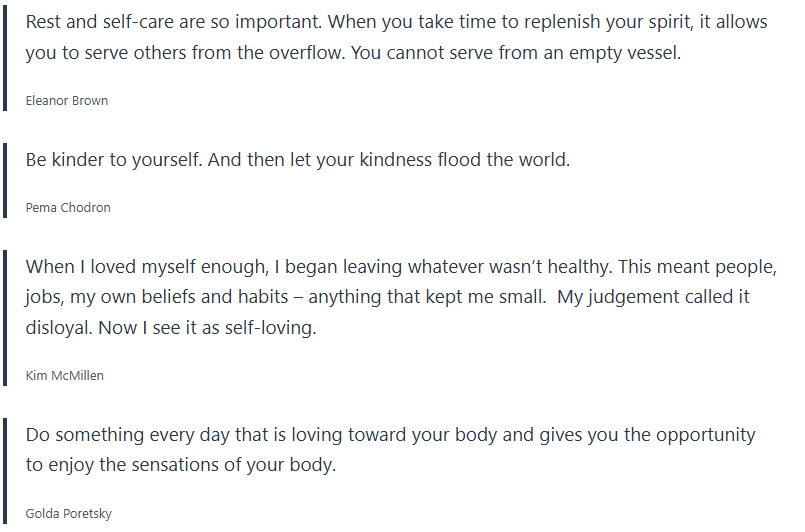
Task: Click the author name Eleanor Brown
Action: tap(66, 101)
